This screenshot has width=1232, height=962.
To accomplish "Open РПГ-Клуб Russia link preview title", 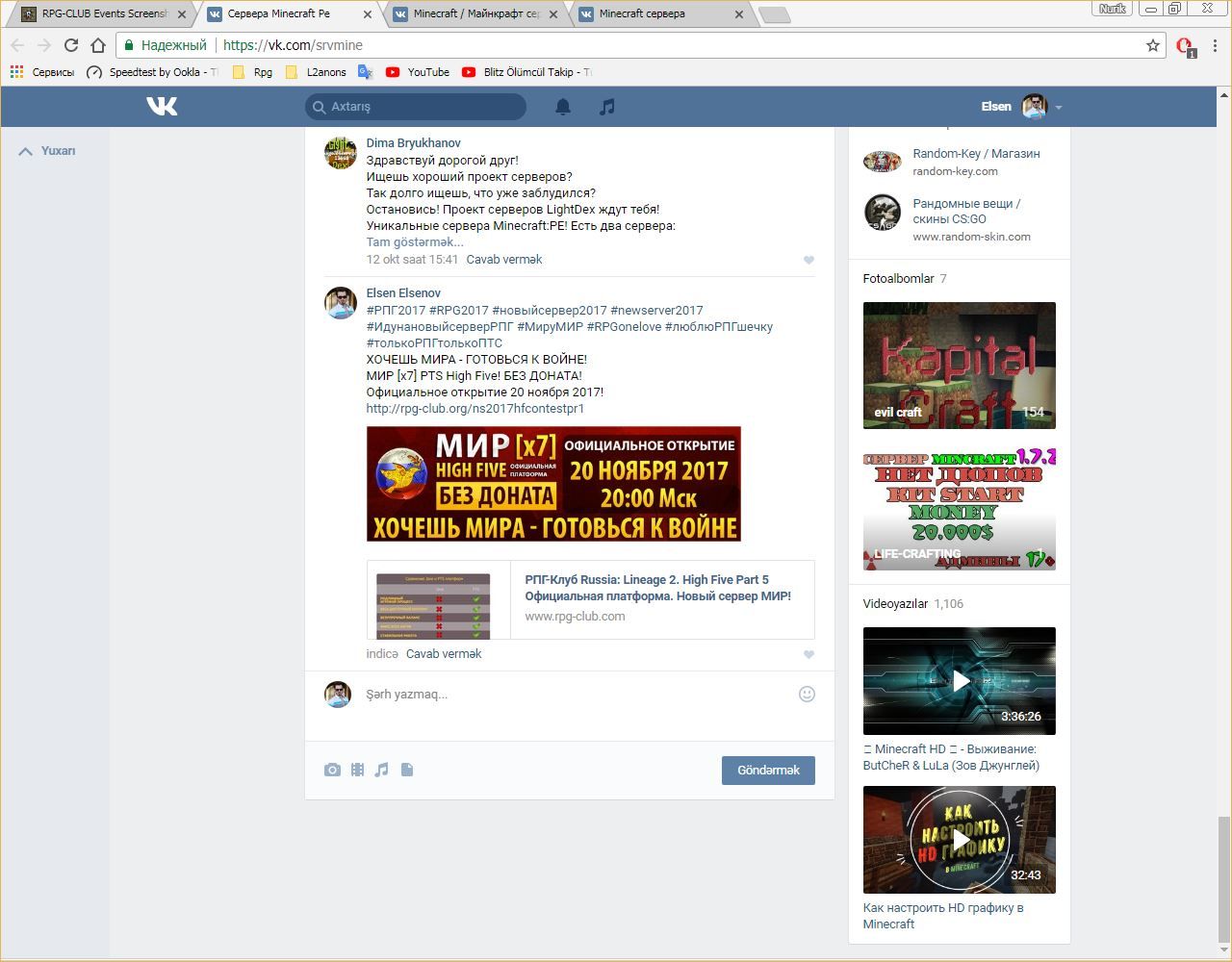I will point(658,588).
